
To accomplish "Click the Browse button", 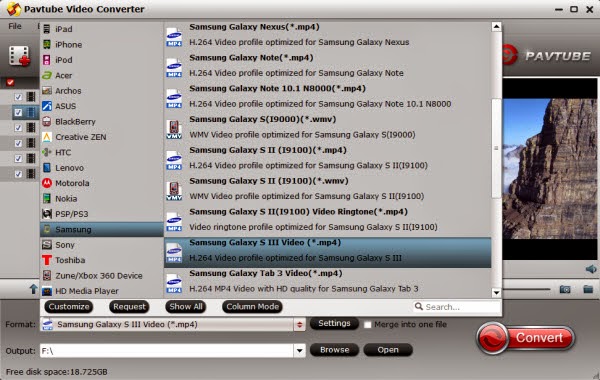I will tap(334, 350).
